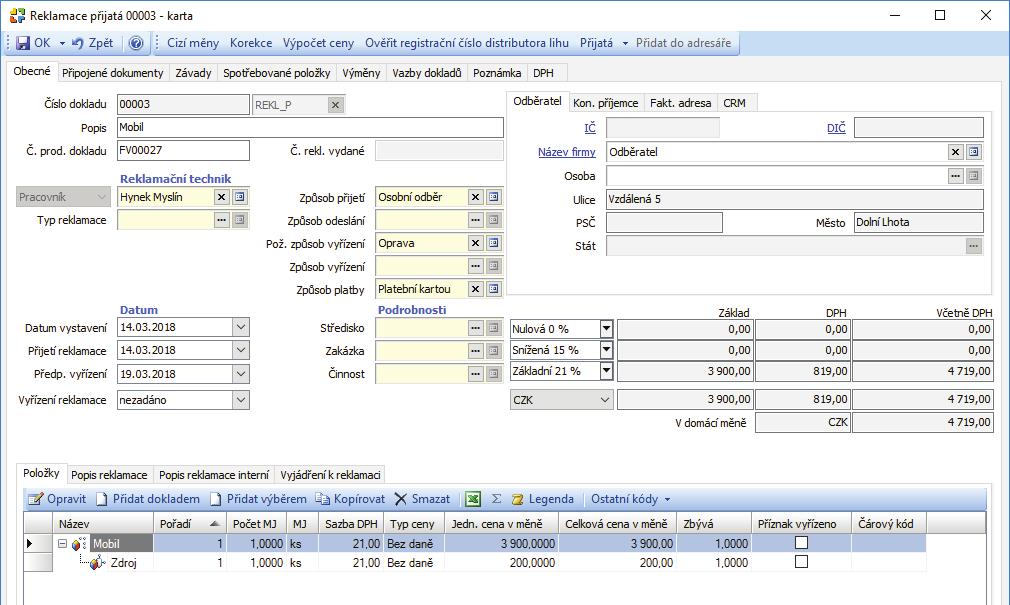Click Korekce toolbar button
The image size is (1010, 605).
pyautogui.click(x=251, y=43)
